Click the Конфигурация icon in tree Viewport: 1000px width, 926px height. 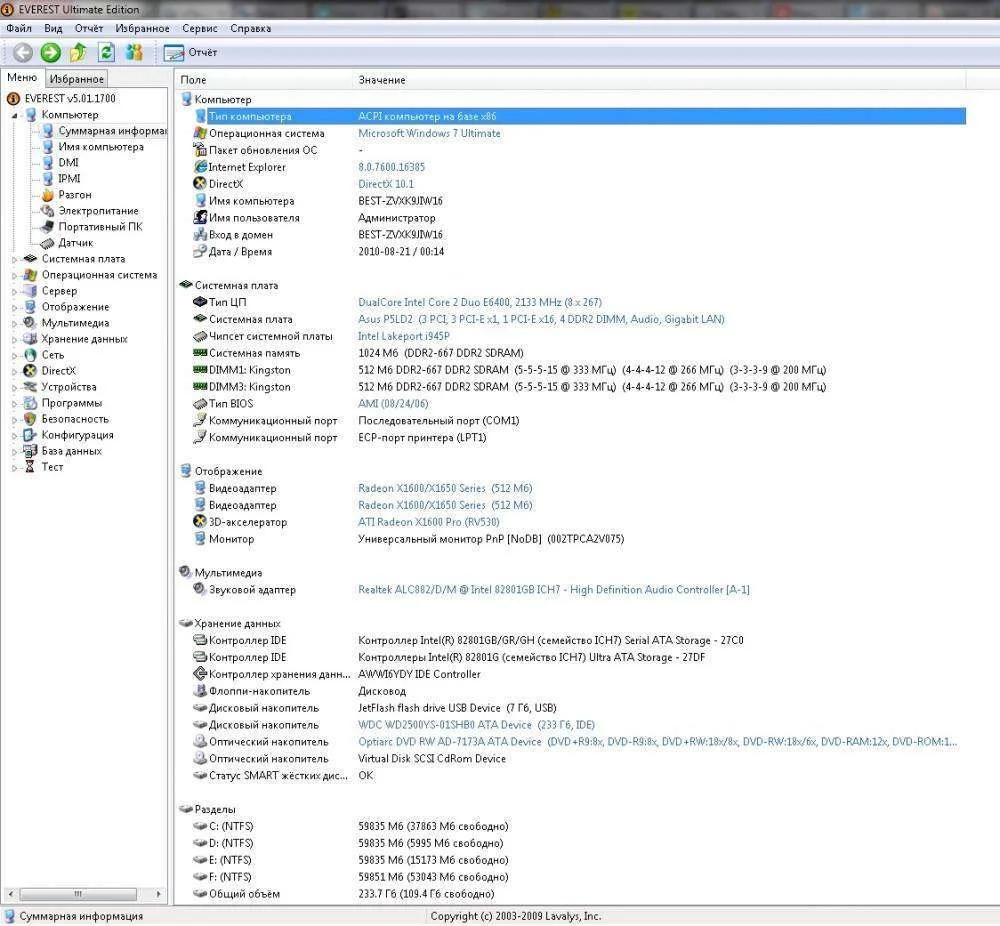pos(30,435)
